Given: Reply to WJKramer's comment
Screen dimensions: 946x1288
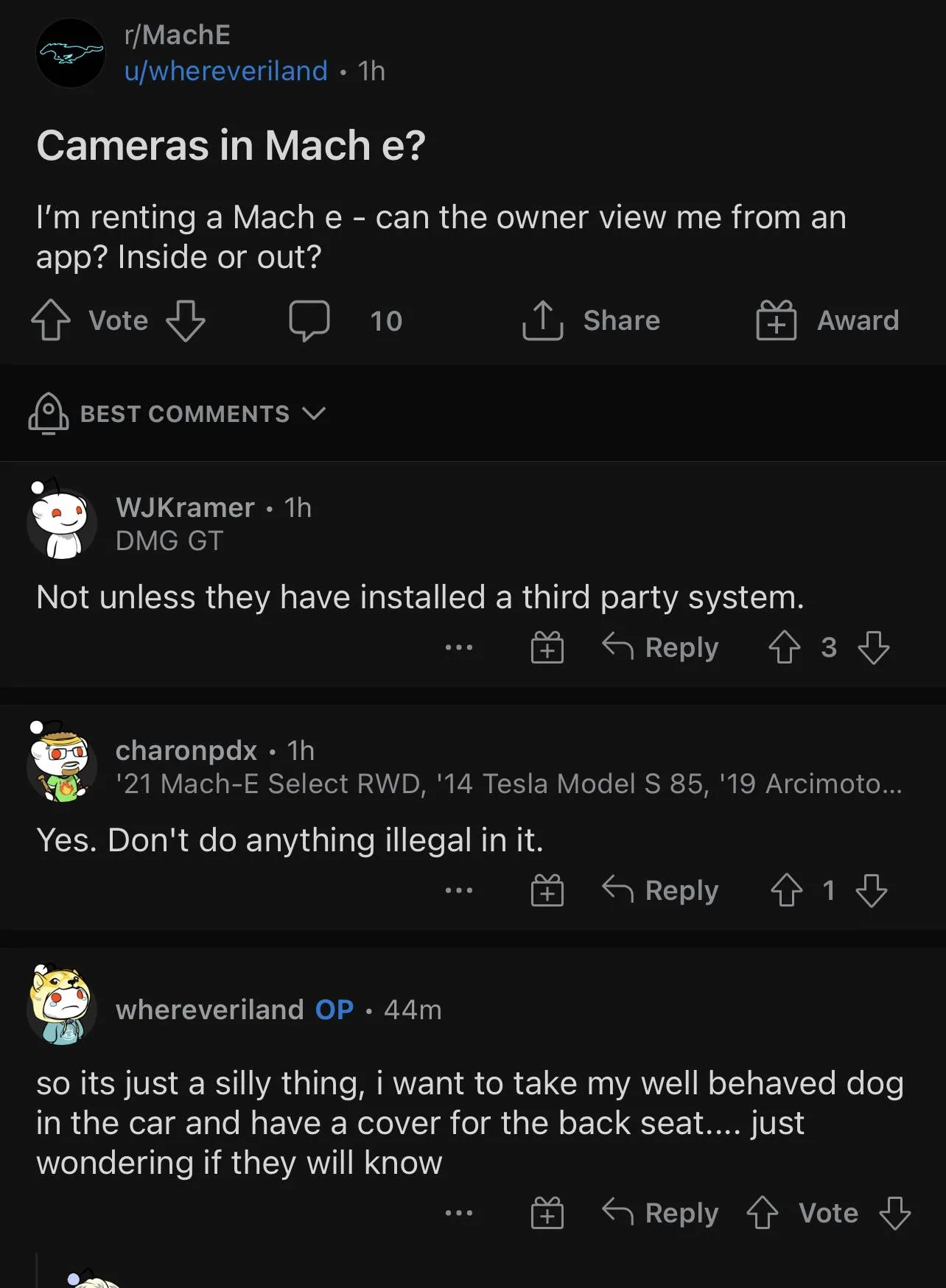Looking at the screenshot, I should pyautogui.click(x=660, y=647).
